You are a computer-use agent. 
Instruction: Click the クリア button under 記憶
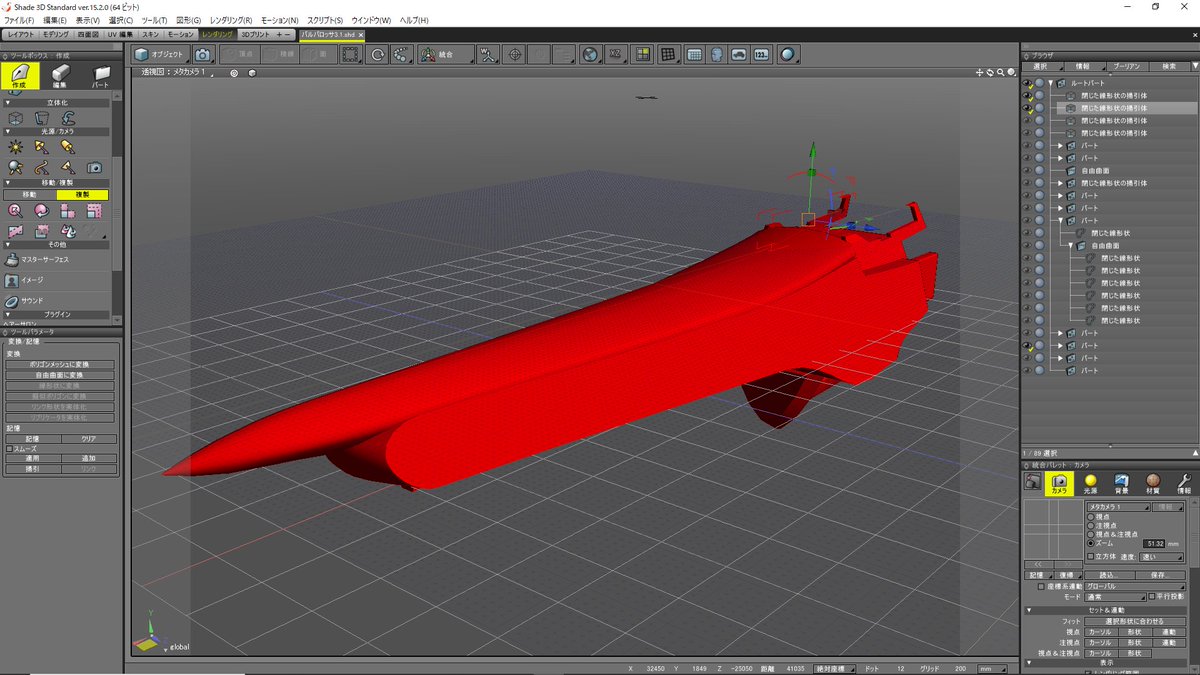click(89, 439)
